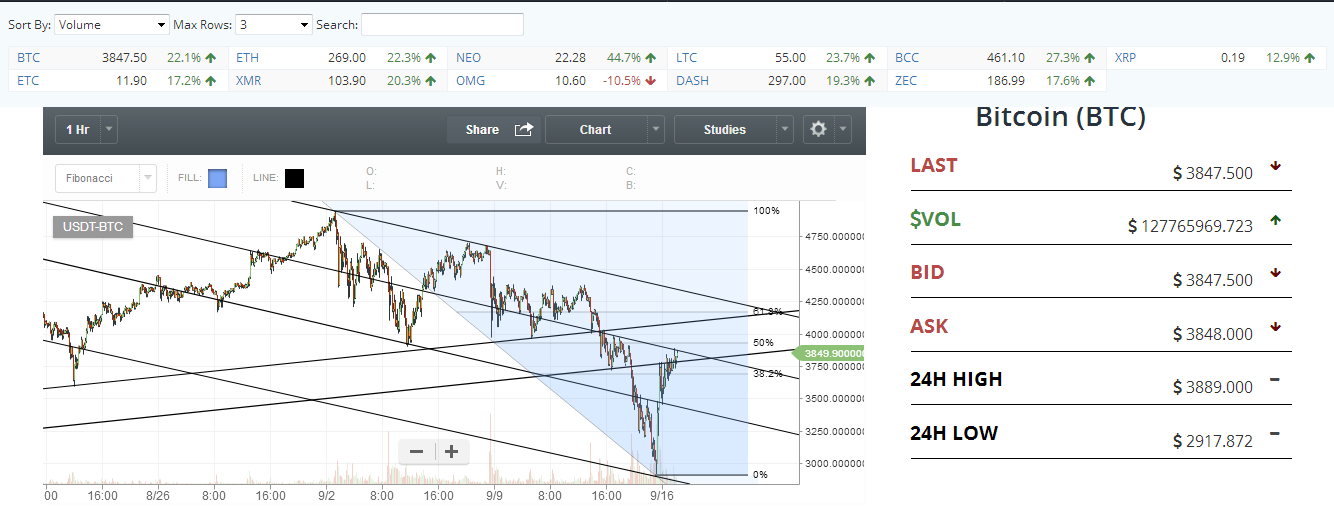Click the LAST down arrow indicator
The image size is (1334, 519).
click(x=1275, y=166)
